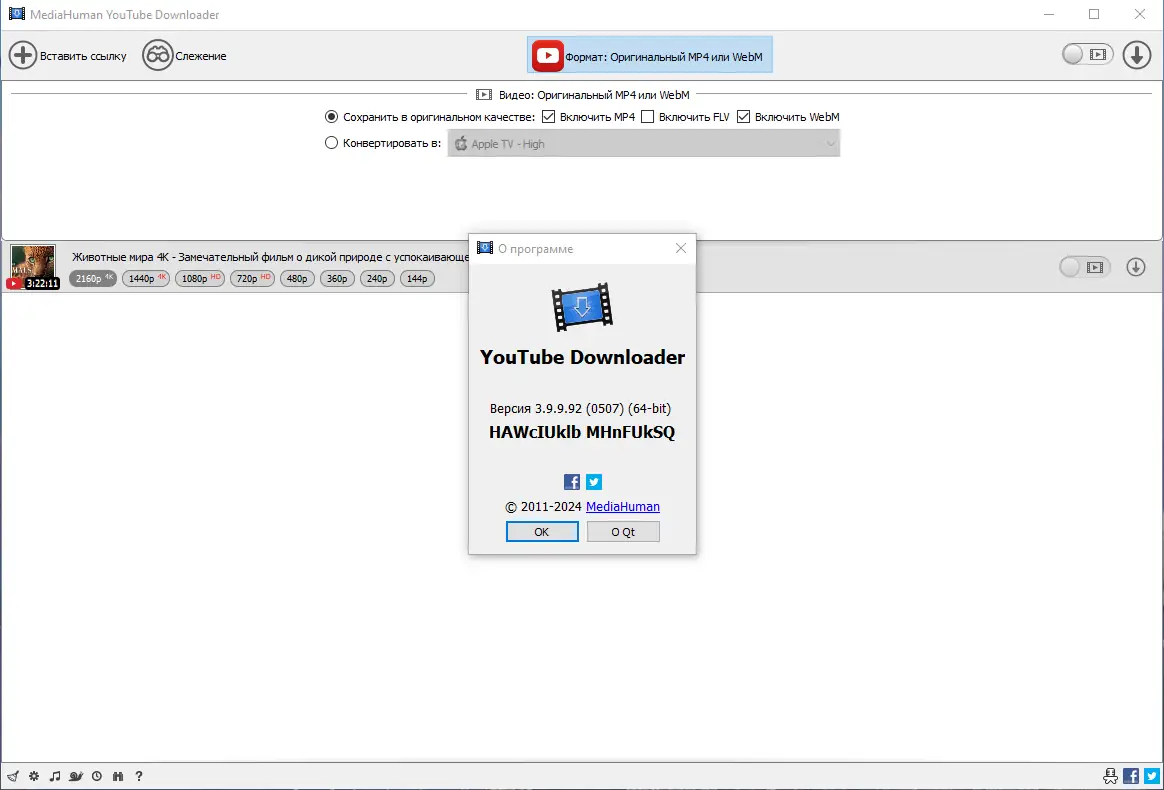1164x790 pixels.
Task: Check Включить FLV checkbox
Action: click(x=647, y=117)
